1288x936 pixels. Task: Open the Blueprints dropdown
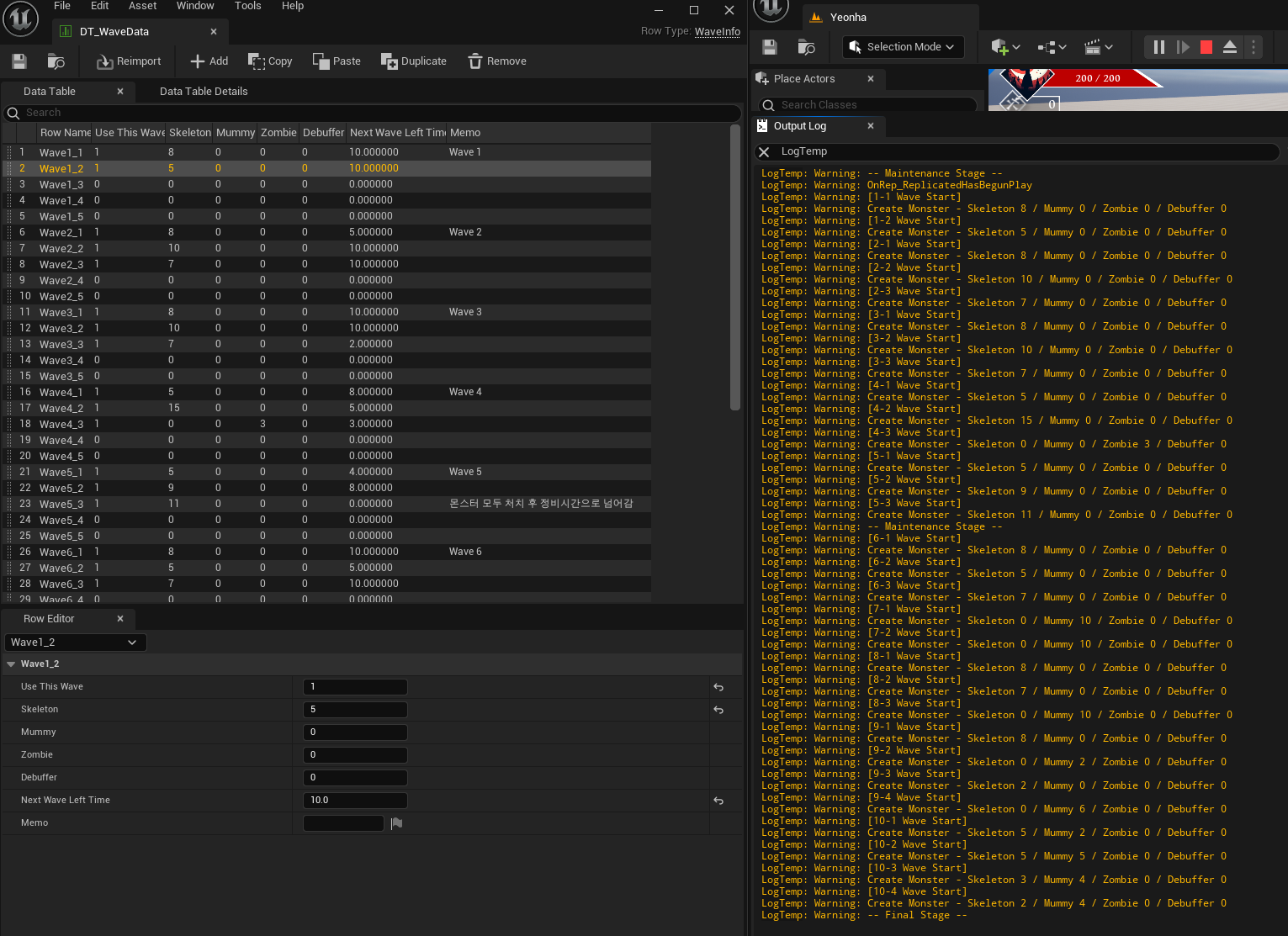[1052, 47]
